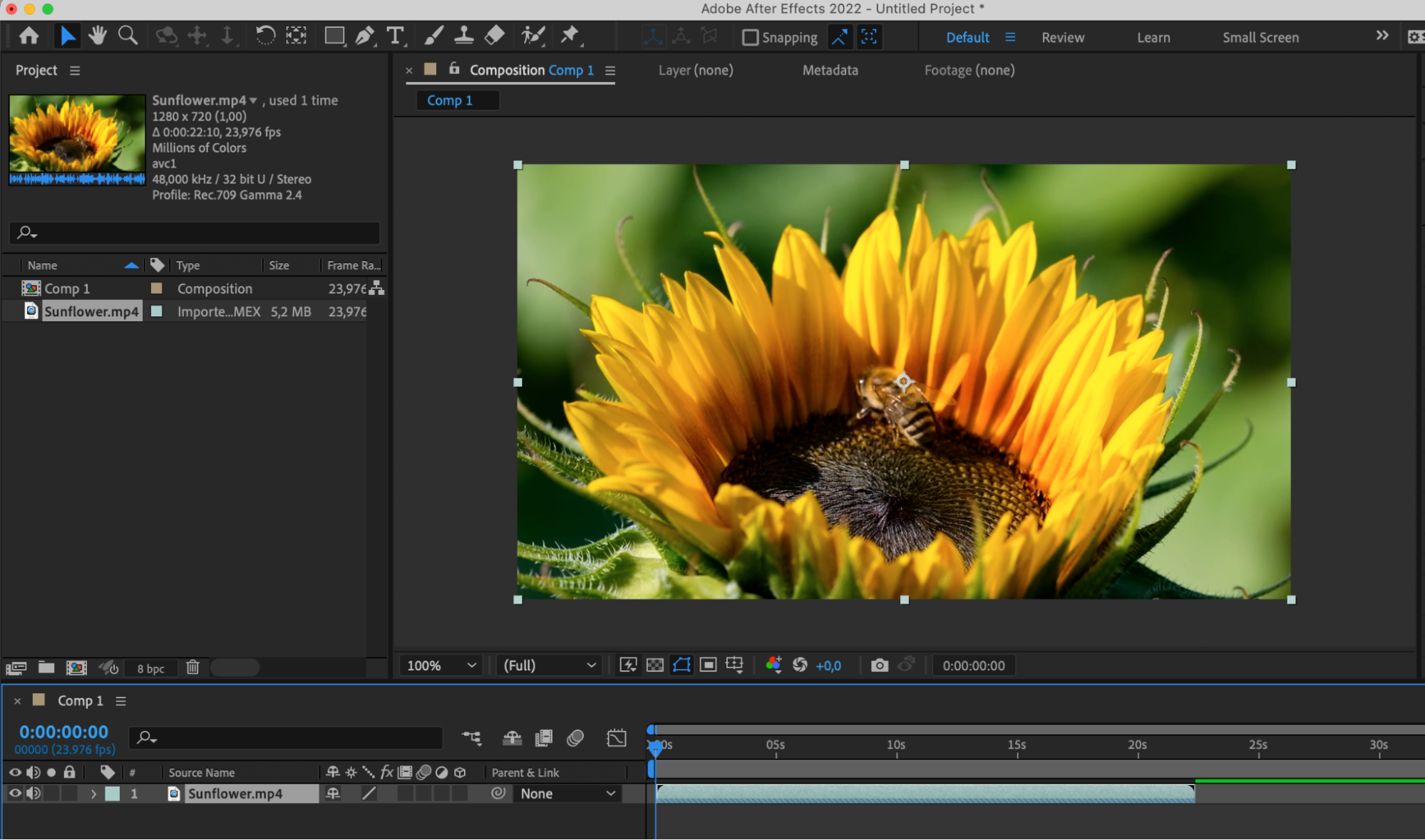Image resolution: width=1425 pixels, height=840 pixels.
Task: Switch to the Review workspace
Action: pyautogui.click(x=1062, y=37)
